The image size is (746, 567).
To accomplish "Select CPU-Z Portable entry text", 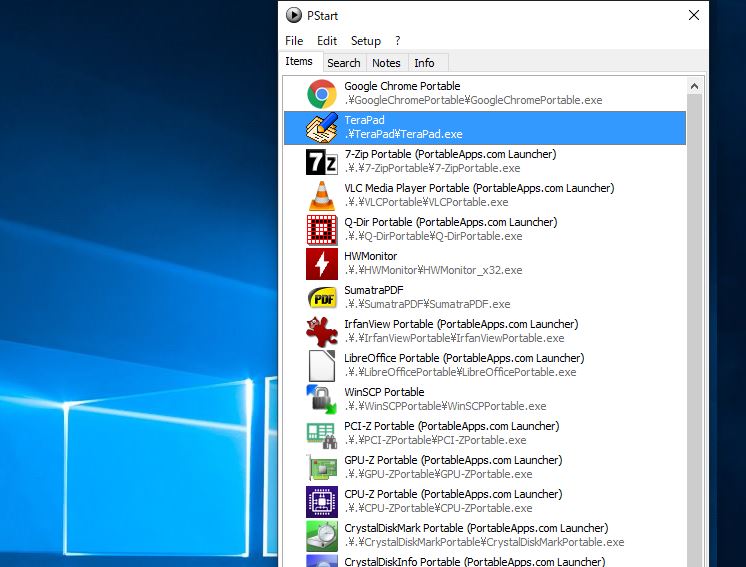I will [x=453, y=494].
